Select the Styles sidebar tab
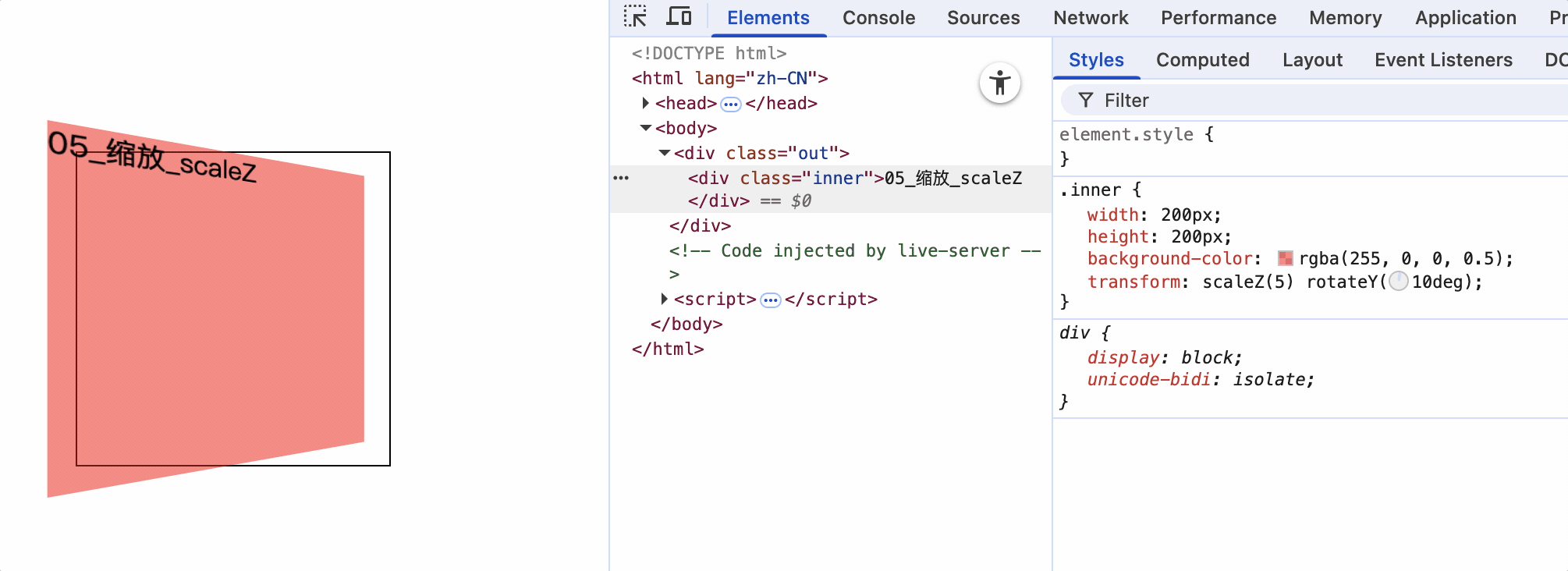1568x571 pixels. [1096, 60]
